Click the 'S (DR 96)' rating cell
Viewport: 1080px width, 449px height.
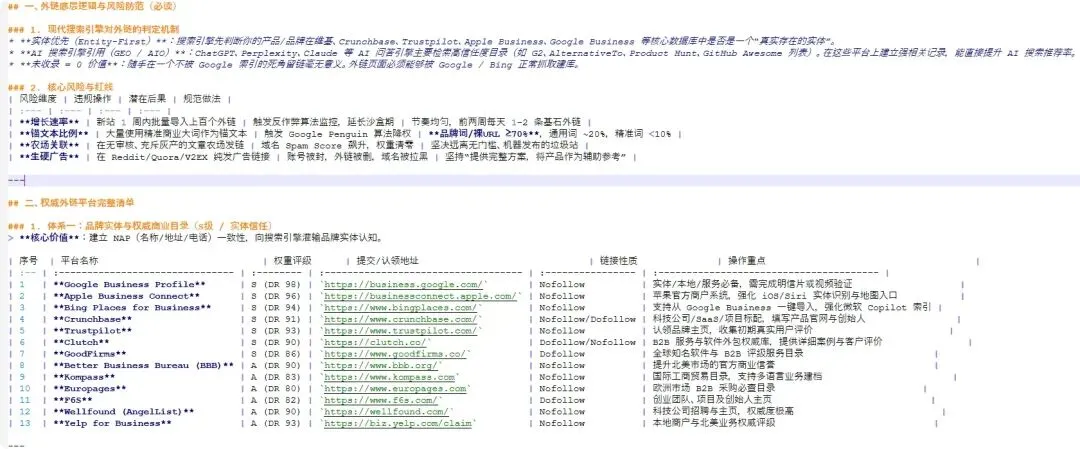point(276,296)
